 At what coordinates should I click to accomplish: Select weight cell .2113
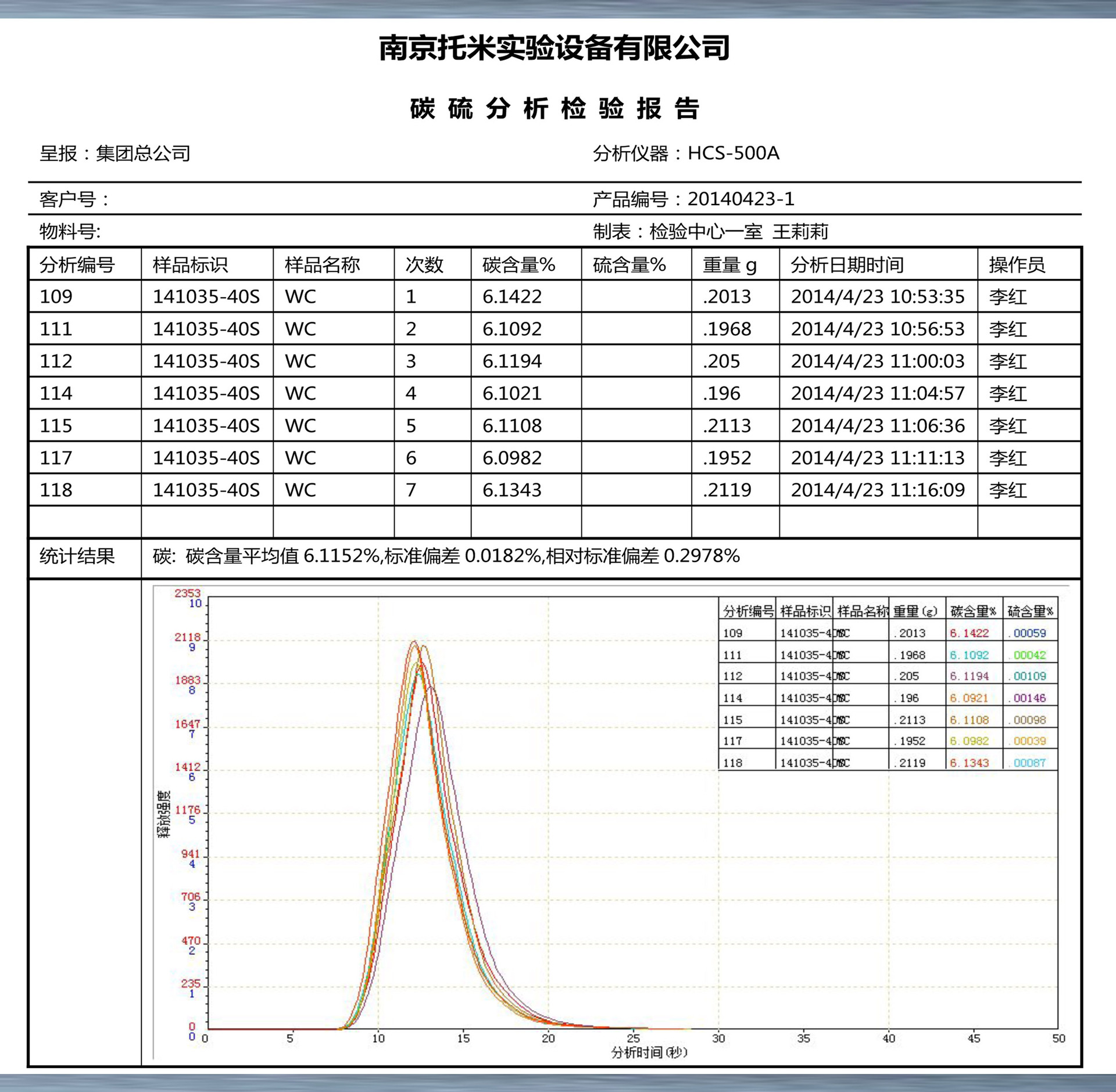click(x=727, y=425)
